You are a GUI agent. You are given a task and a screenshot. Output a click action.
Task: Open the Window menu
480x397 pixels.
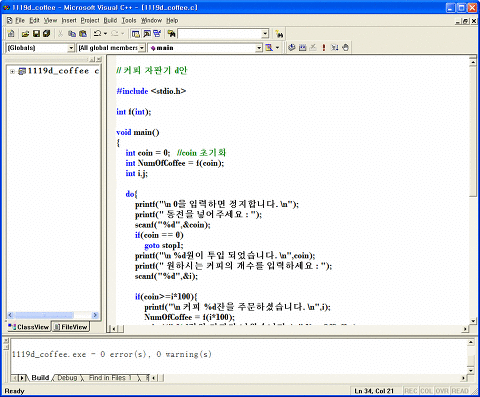[x=151, y=21]
